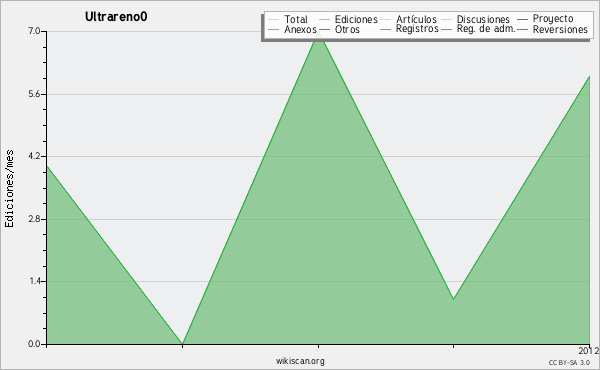This screenshot has height=370, width=600.
Task: Click the red Reversiones line swatch
Action: [x=522, y=29]
